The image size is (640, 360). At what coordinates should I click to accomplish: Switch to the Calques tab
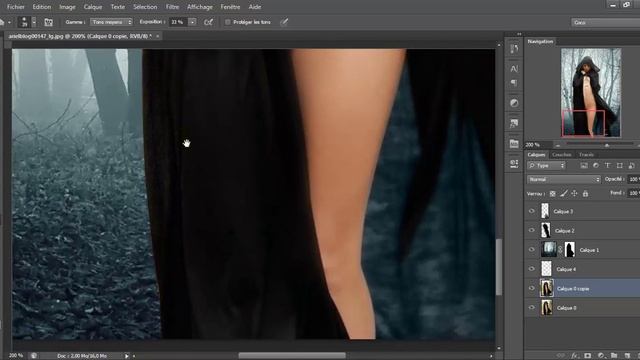point(536,155)
